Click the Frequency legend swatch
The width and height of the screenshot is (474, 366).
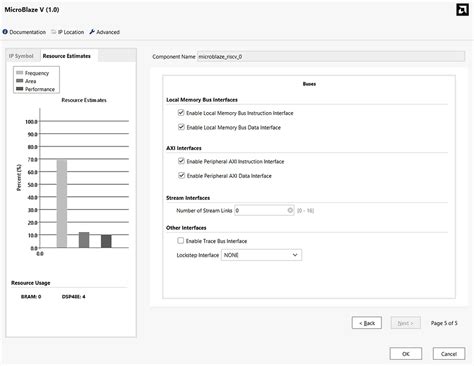click(x=20, y=73)
